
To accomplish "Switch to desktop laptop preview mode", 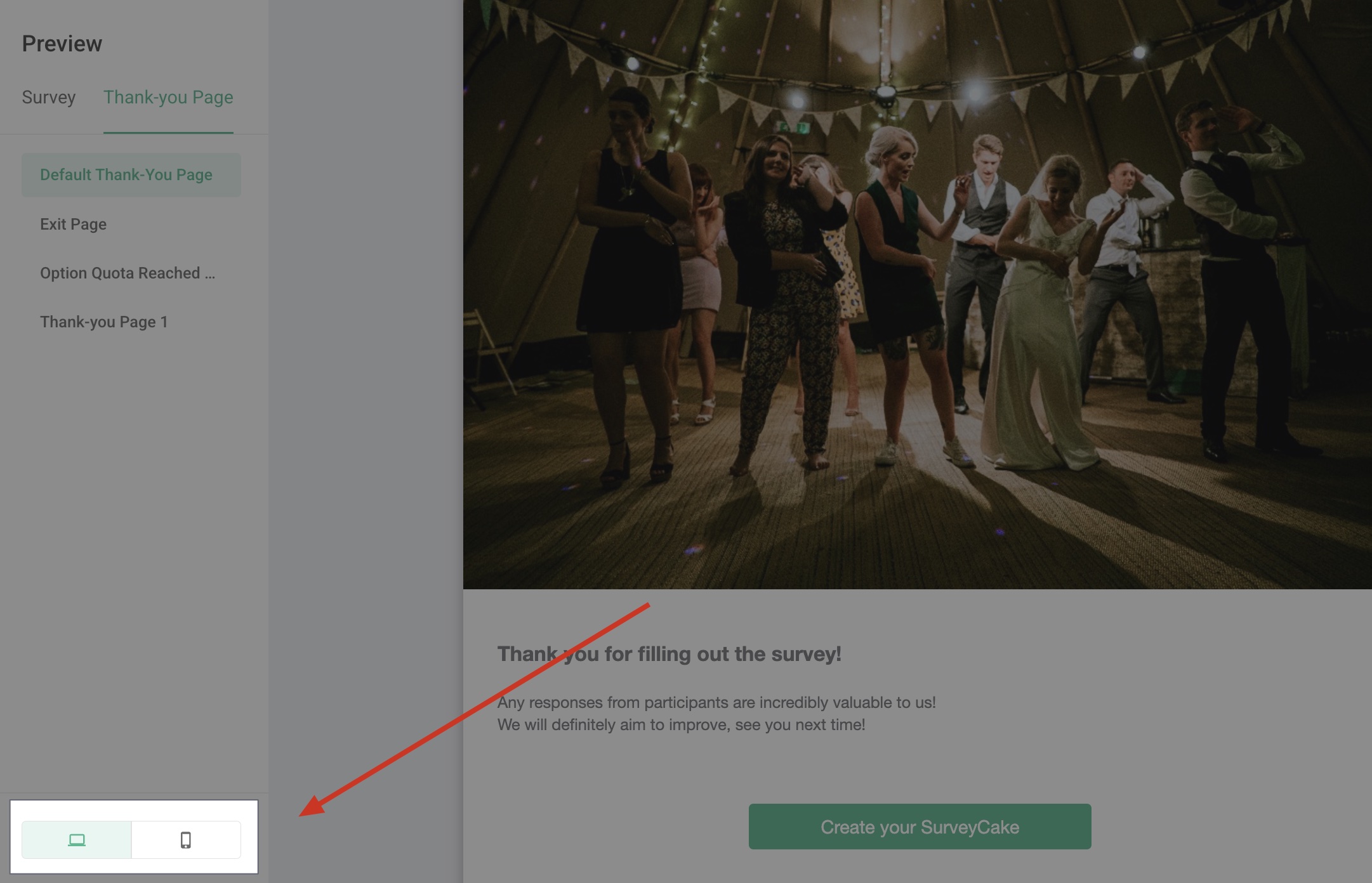I will [x=77, y=840].
